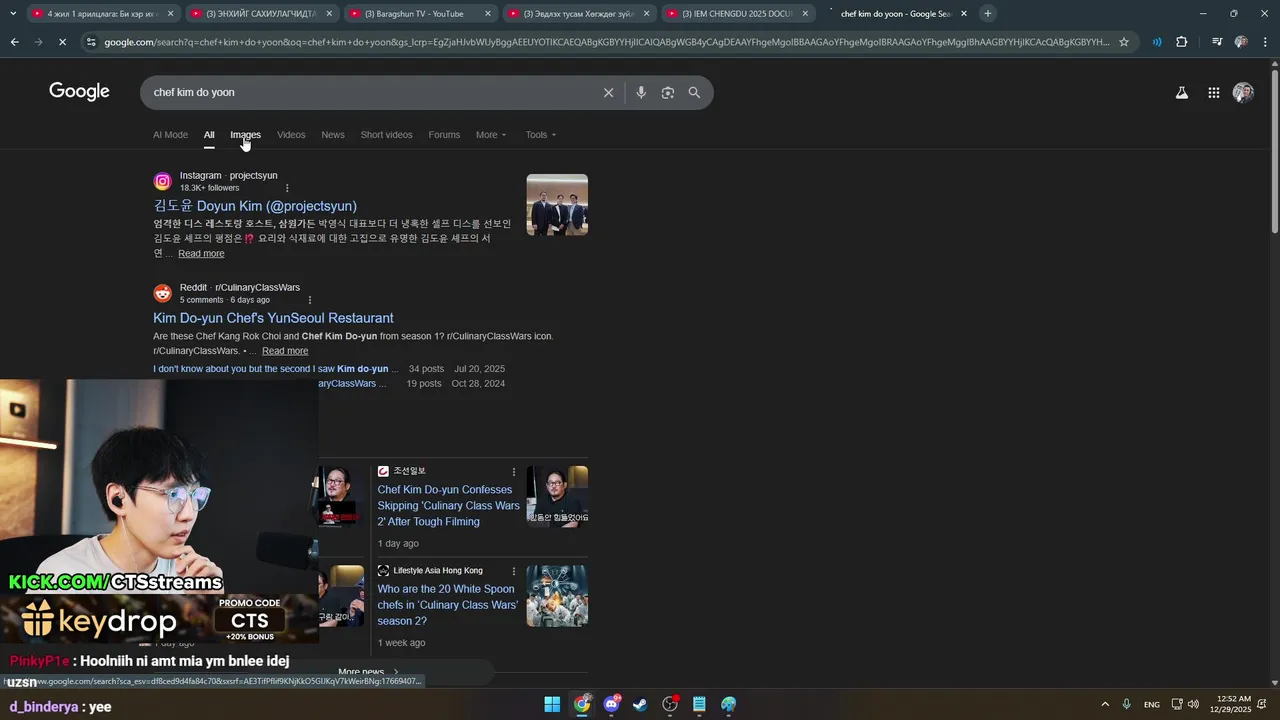This screenshot has height=720, width=1280.
Task: Click the tray microphone icon
Action: (x=1126, y=704)
